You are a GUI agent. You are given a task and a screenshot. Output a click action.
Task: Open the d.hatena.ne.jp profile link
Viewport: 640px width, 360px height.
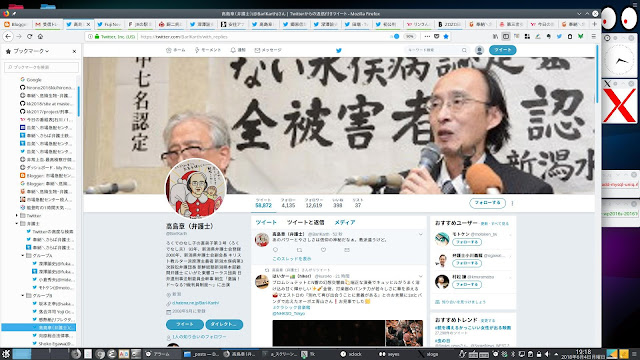[196, 303]
